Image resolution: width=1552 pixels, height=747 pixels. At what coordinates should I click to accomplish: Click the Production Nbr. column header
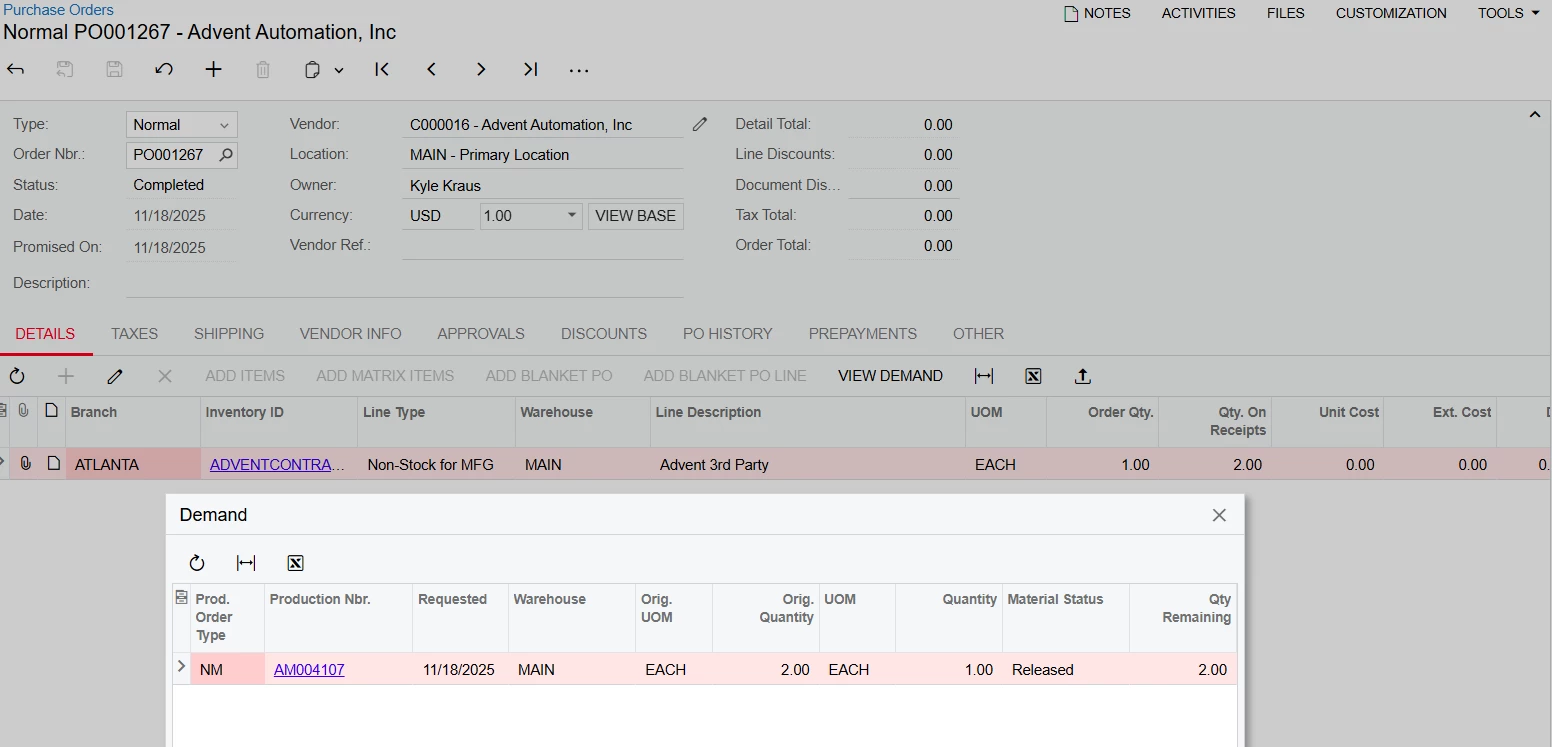point(338,618)
